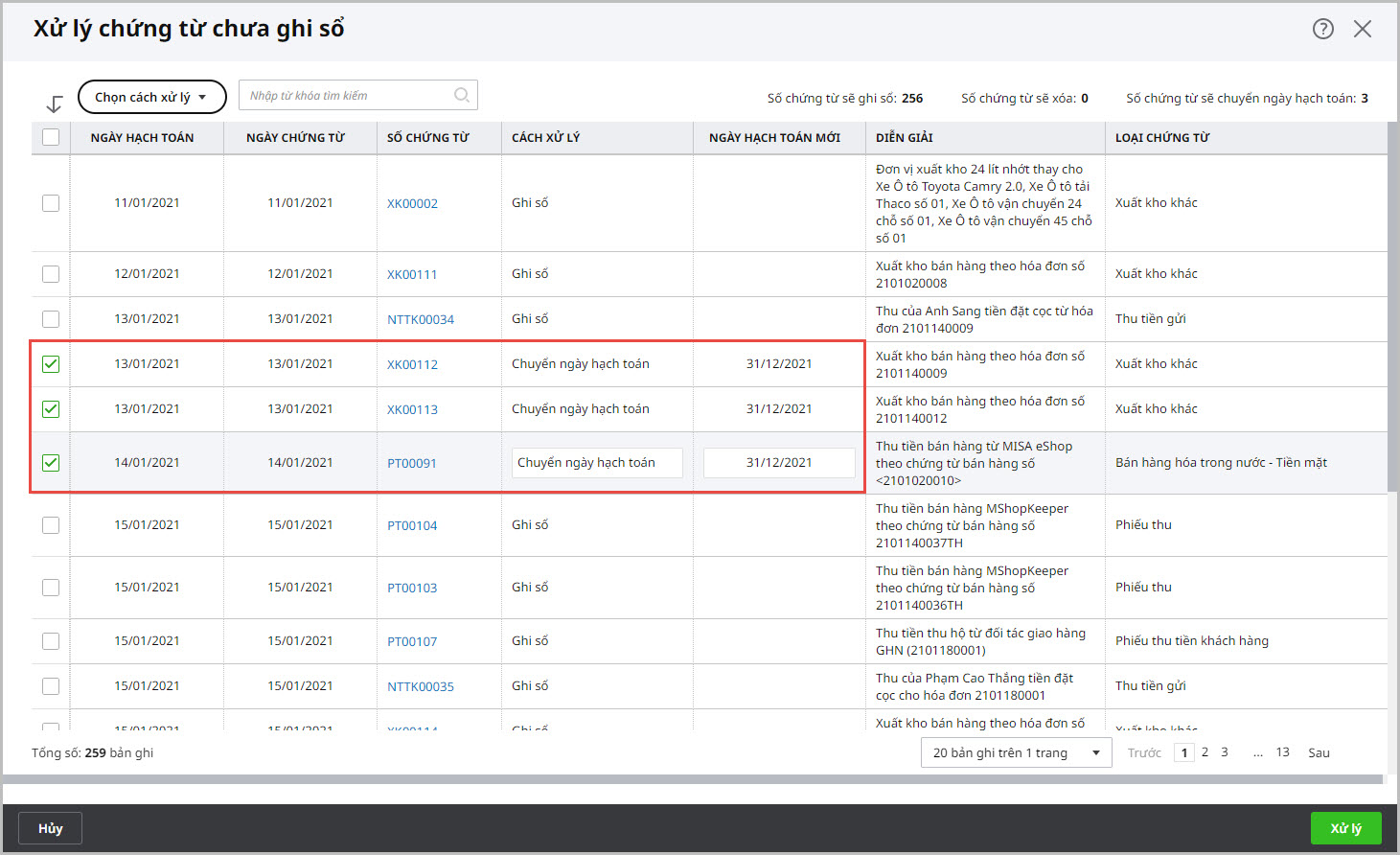Screen dimensions: 1400x855
Task: Click Sau to go to next page
Action: tap(1319, 753)
